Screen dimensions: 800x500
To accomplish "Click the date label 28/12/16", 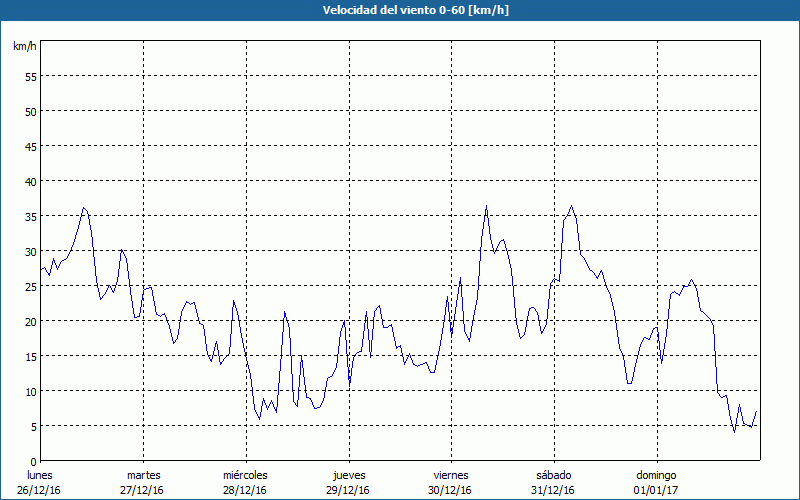I will (x=245, y=490).
